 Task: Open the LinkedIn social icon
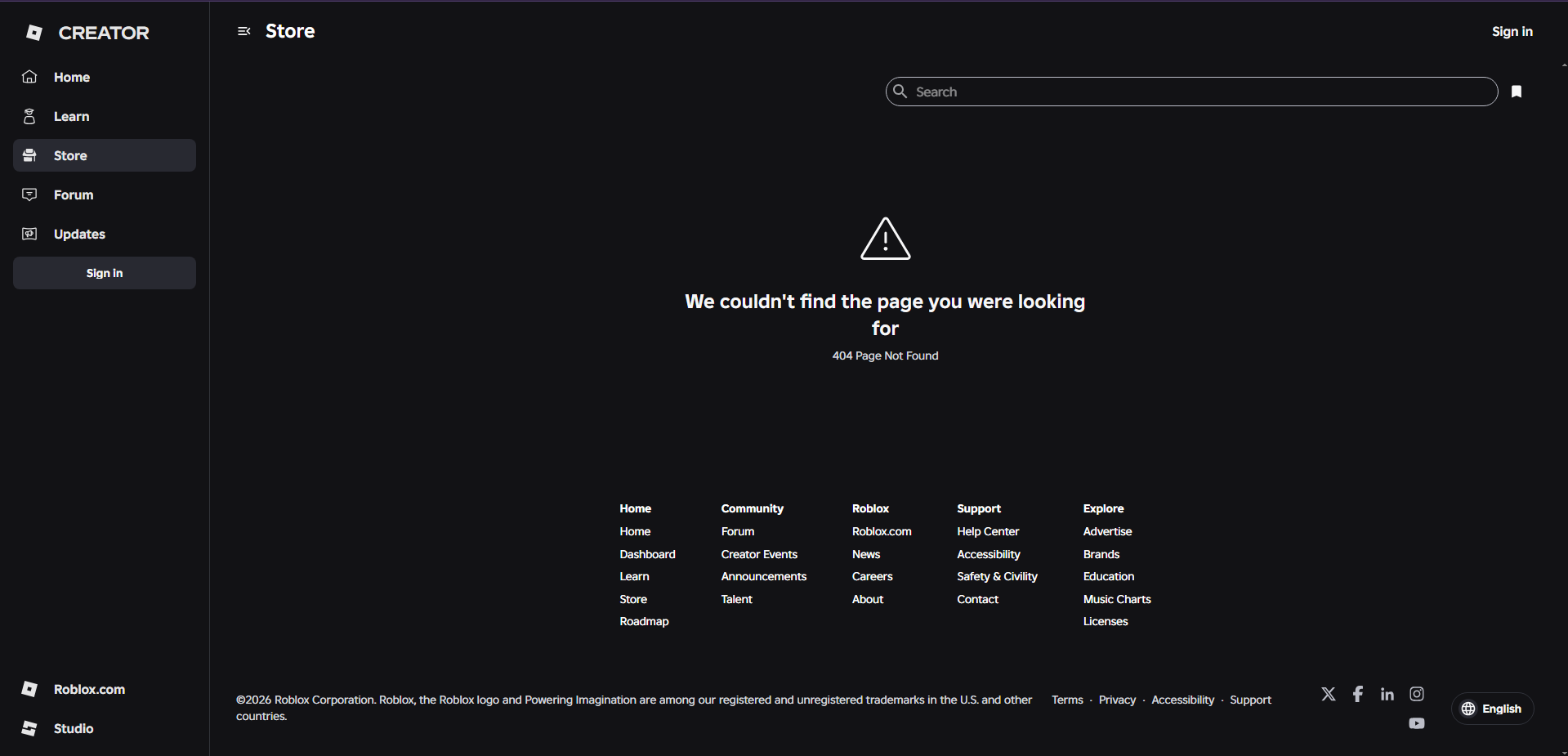tap(1387, 694)
